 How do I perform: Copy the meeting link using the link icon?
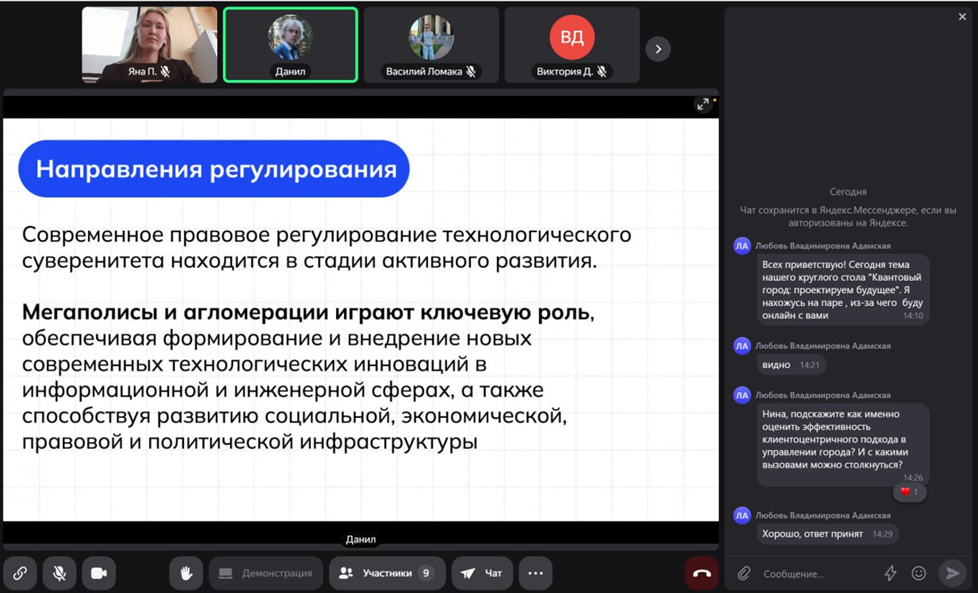click(x=20, y=573)
